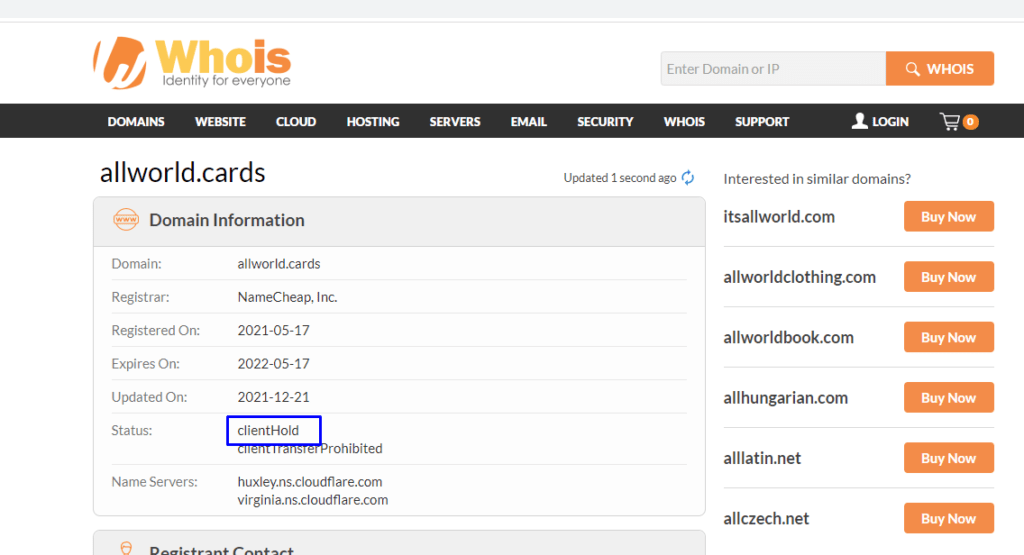Screen dimensions: 1024x555
Task: Click the expiry date 2022-05-17
Action: [274, 364]
